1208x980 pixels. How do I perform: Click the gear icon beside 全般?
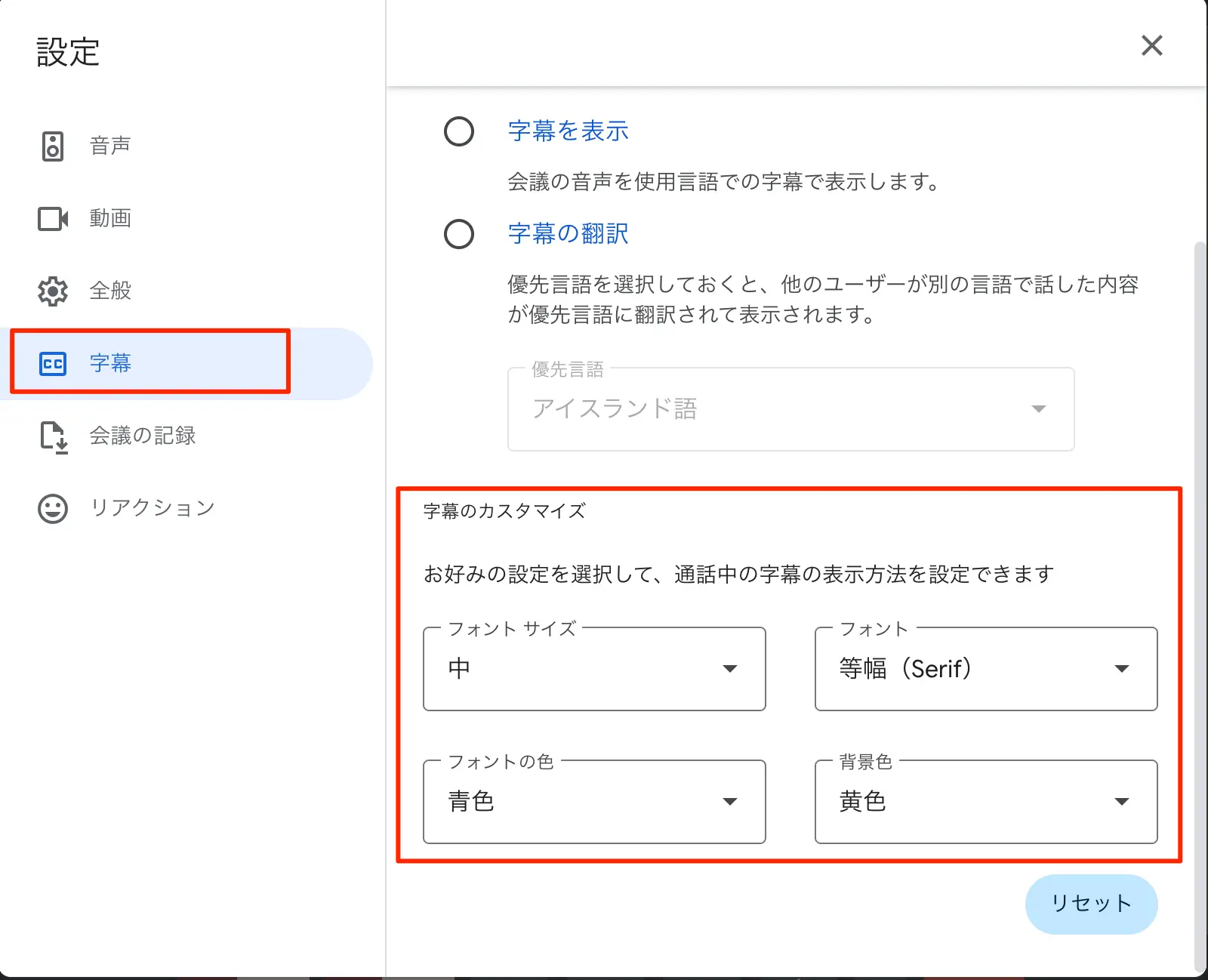point(53,291)
